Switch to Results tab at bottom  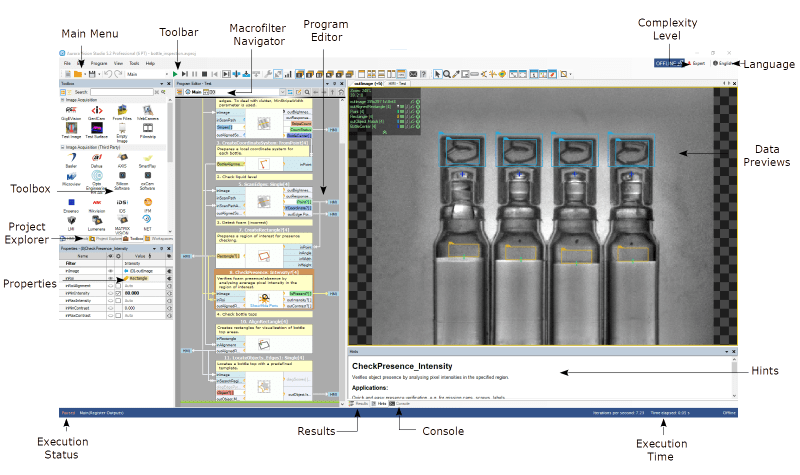359,404
